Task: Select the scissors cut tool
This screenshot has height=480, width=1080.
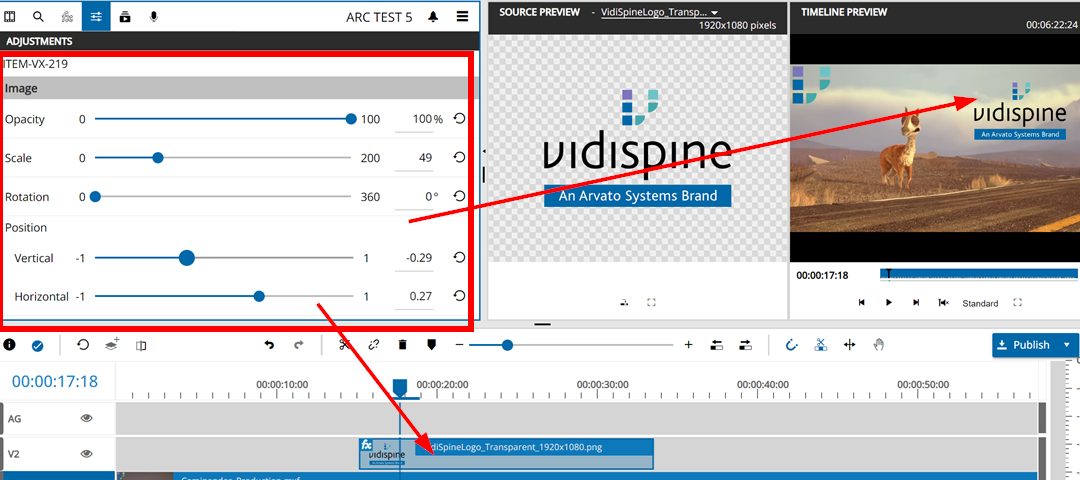Action: tap(343, 345)
